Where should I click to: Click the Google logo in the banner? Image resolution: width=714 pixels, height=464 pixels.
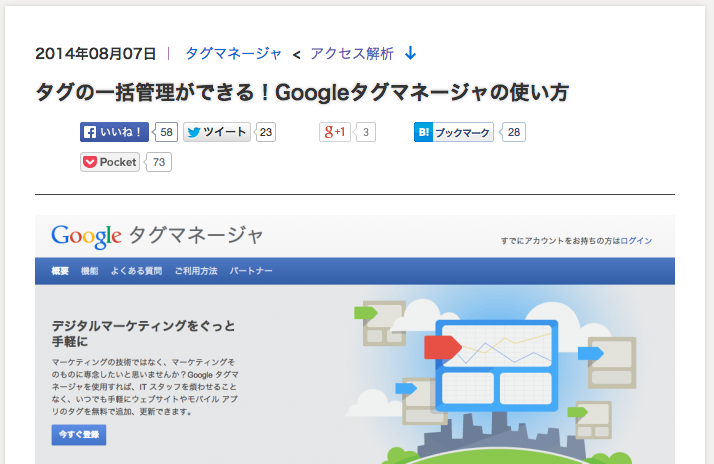tap(86, 236)
